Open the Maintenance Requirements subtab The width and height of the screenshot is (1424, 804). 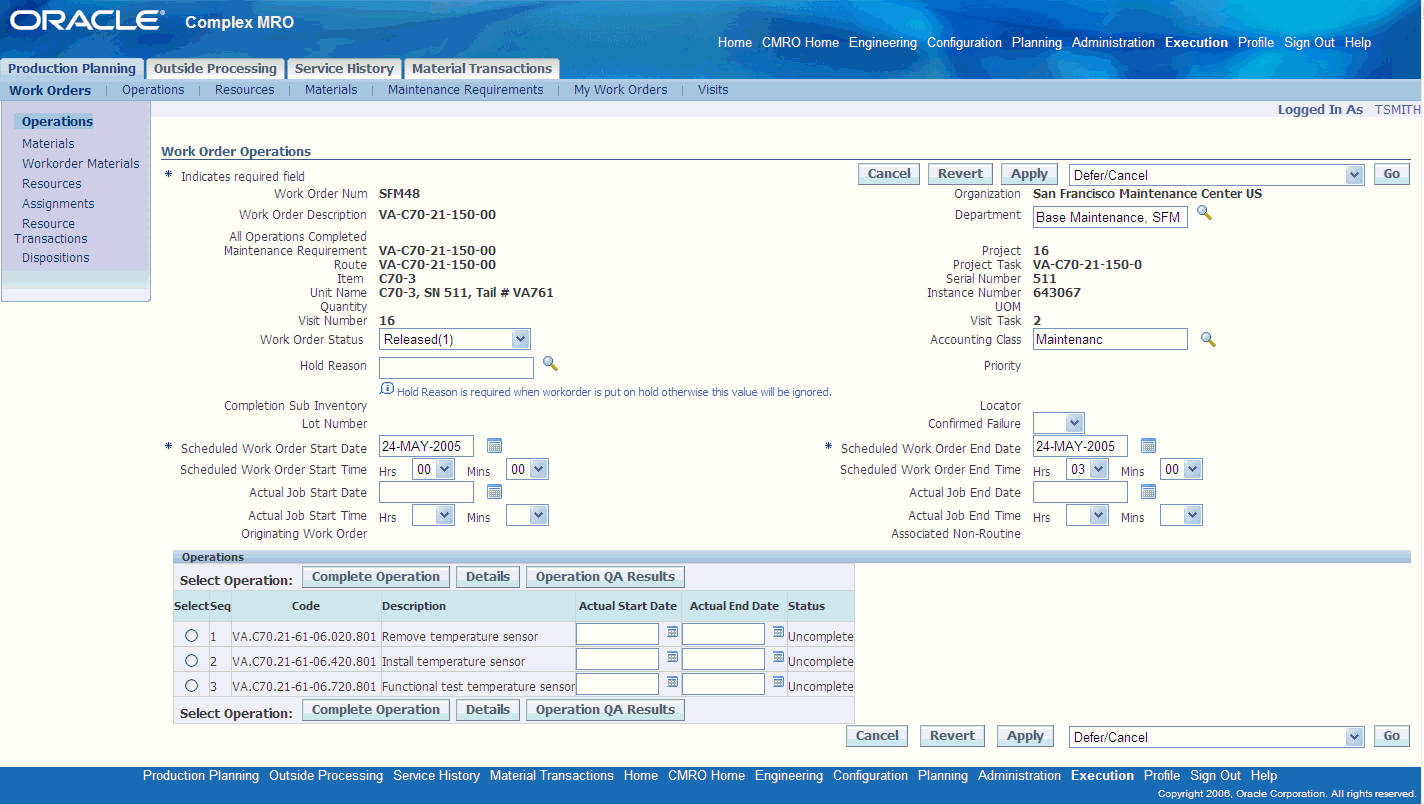[x=466, y=90]
